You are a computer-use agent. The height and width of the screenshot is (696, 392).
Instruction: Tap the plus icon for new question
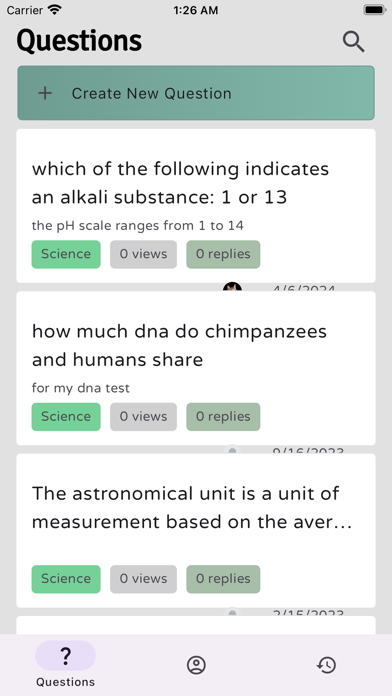click(45, 93)
